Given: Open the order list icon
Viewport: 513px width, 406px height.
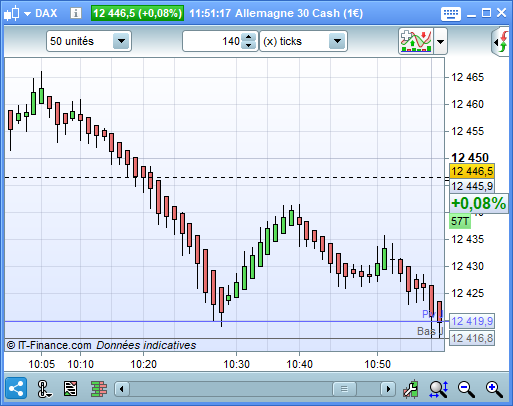Looking at the screenshot, I should coord(70,389).
